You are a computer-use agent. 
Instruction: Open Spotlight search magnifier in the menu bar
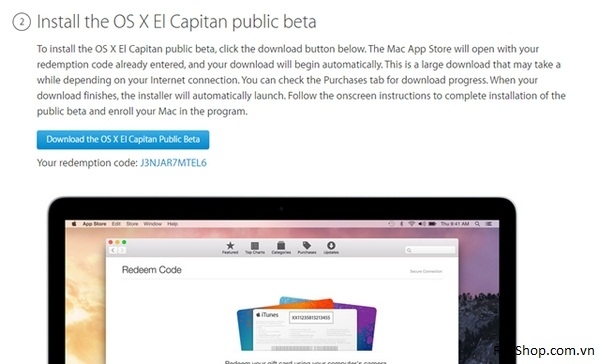pos(478,224)
